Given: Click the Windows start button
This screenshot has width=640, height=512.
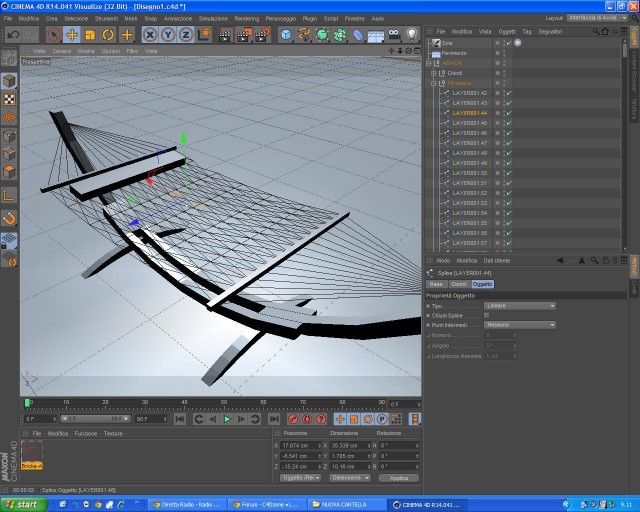Looking at the screenshot, I should [x=24, y=505].
